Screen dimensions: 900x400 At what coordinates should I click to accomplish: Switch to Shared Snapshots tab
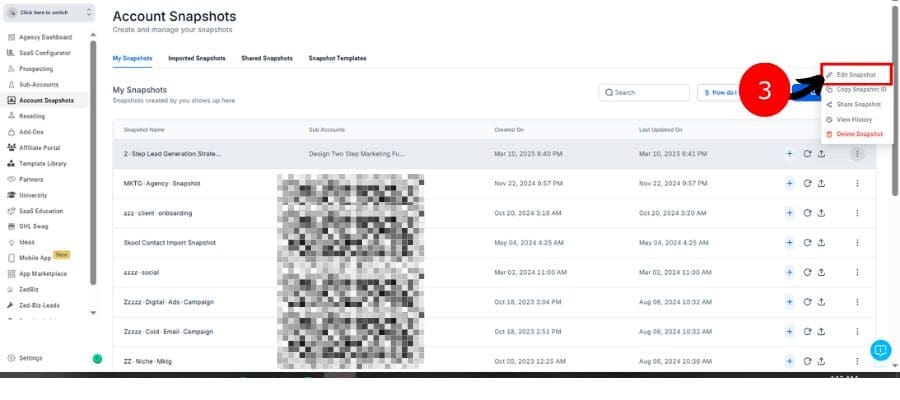pyautogui.click(x=267, y=59)
